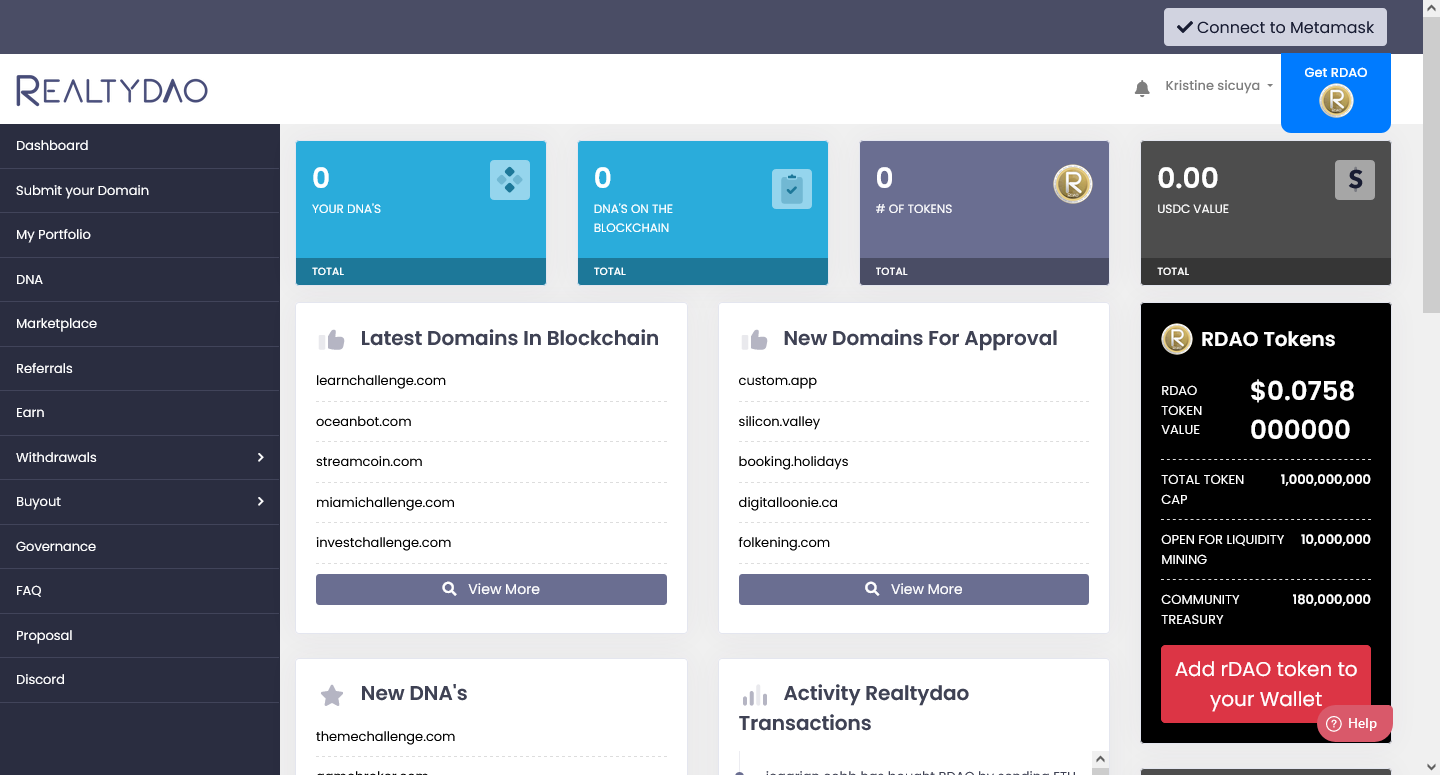Viewport: 1440px width, 775px height.
Task: Open Discord sidebar link
Action: (x=140, y=680)
